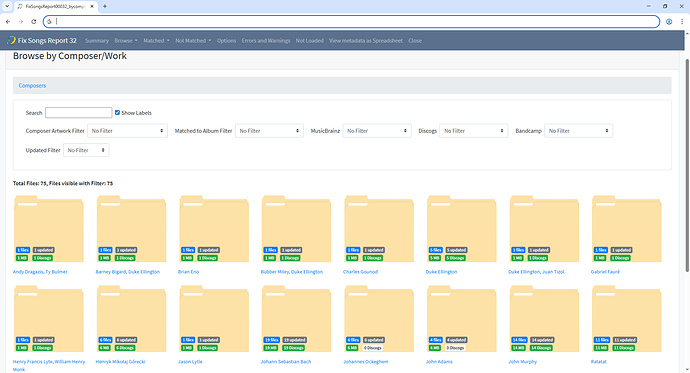The image size is (690, 373).
Task: Open the Brian Eno name link
Action: pyautogui.click(x=188, y=272)
